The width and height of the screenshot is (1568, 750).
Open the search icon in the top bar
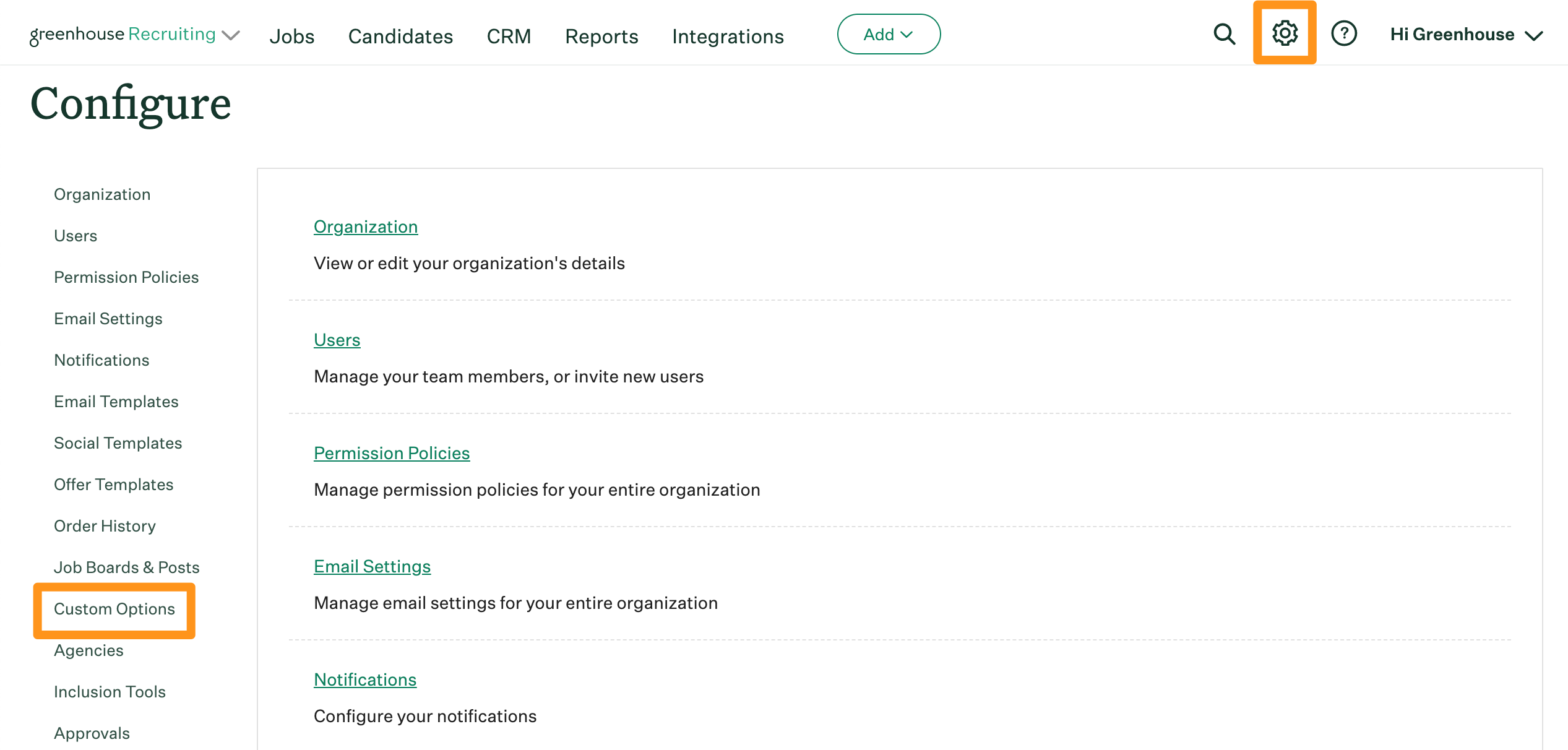click(x=1225, y=34)
